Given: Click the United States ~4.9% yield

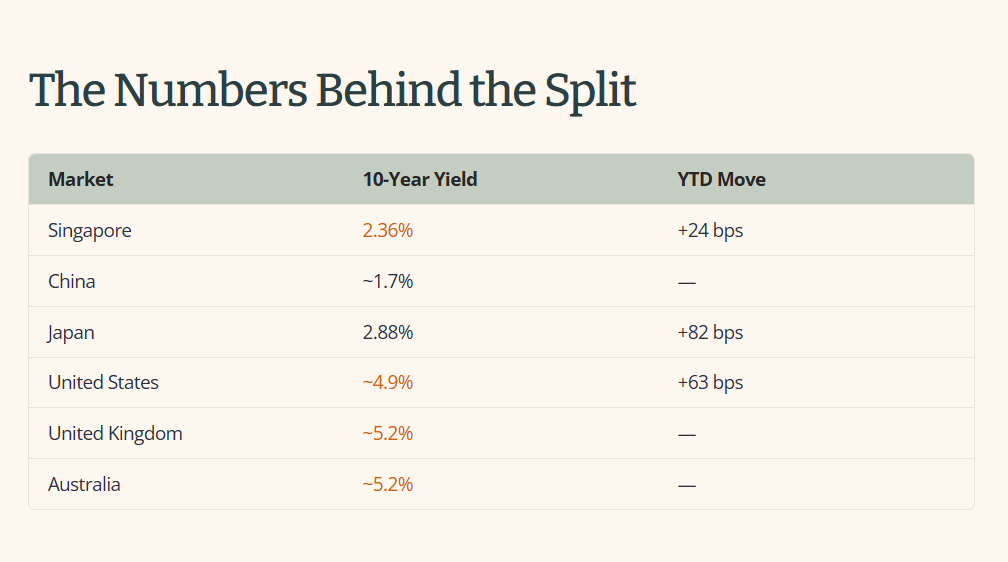Looking at the screenshot, I should coord(388,382).
